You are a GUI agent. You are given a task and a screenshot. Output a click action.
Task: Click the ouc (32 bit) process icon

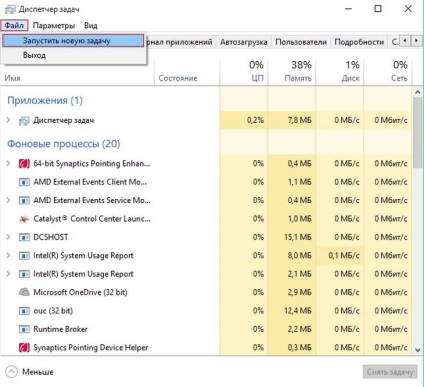pyautogui.click(x=24, y=311)
